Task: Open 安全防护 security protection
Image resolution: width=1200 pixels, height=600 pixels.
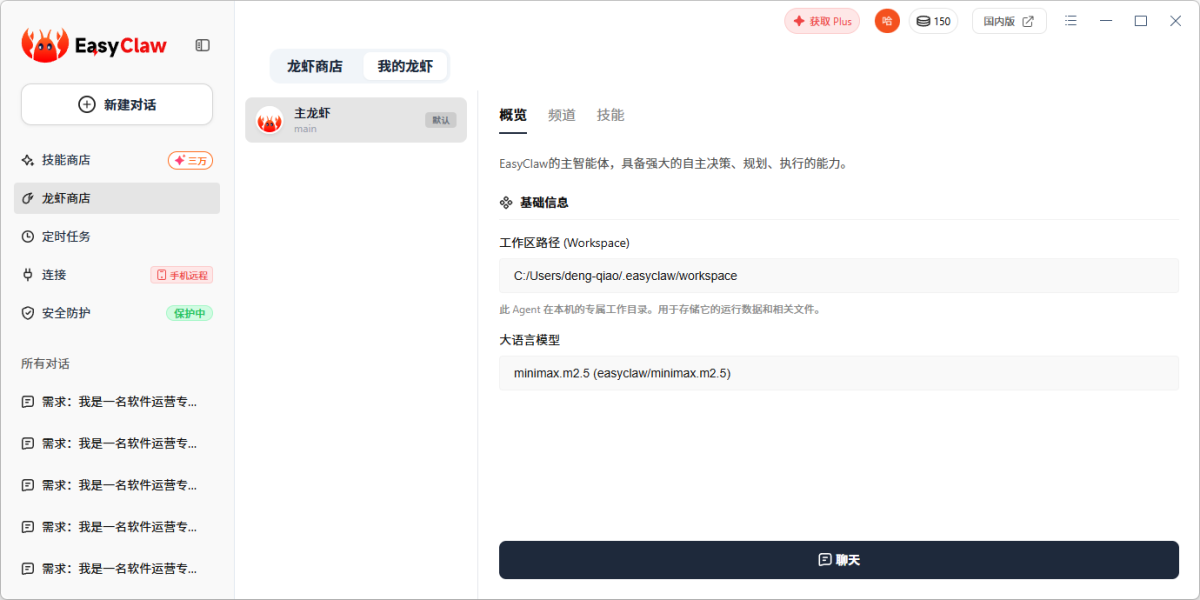Action: pos(66,313)
